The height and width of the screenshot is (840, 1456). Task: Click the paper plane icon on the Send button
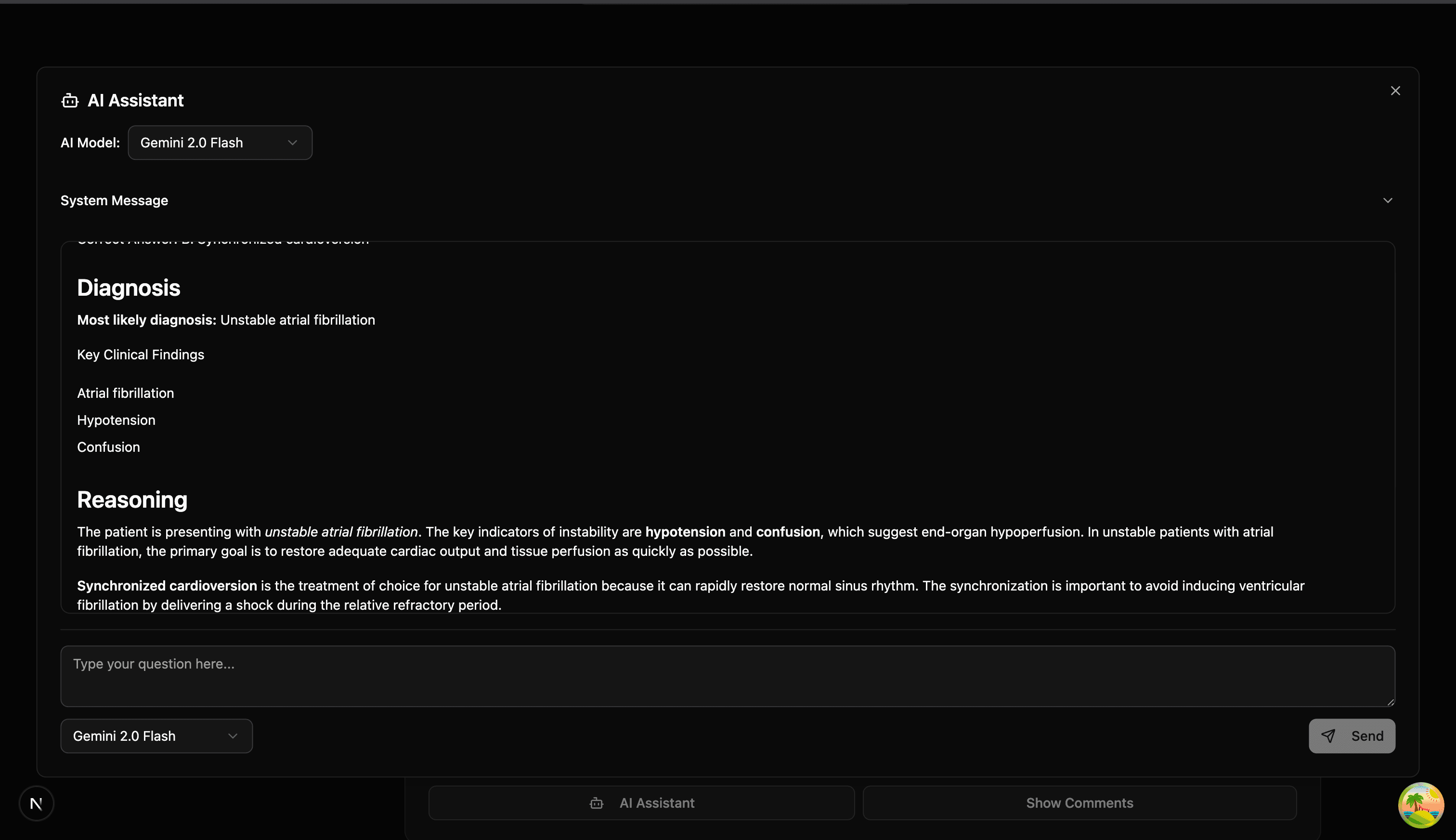click(1329, 735)
